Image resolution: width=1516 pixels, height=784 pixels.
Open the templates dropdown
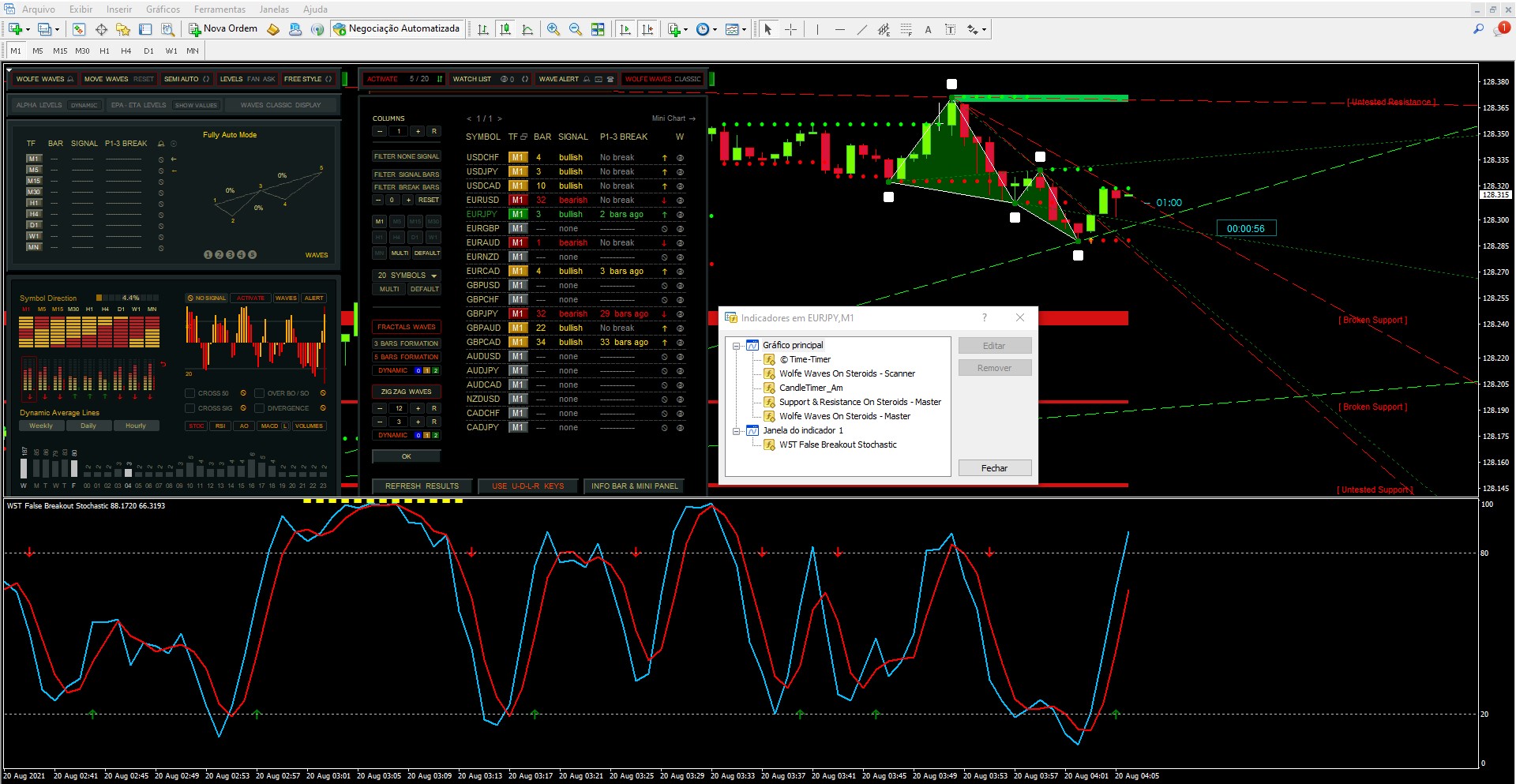[x=744, y=30]
